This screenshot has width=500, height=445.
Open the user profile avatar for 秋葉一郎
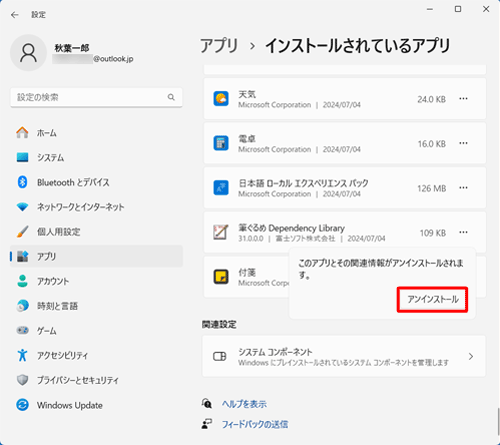click(x=28, y=53)
